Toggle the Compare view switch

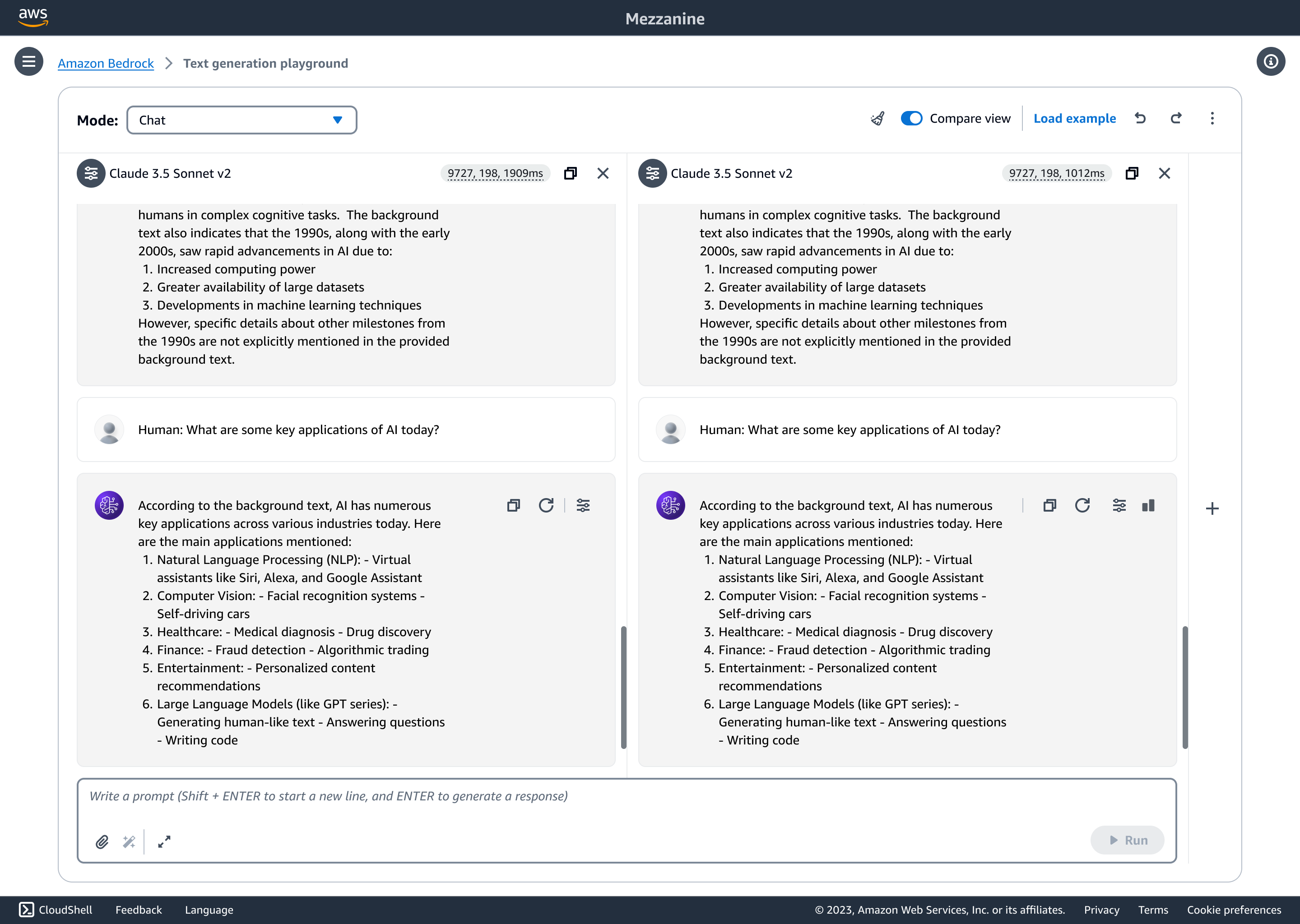(x=909, y=119)
